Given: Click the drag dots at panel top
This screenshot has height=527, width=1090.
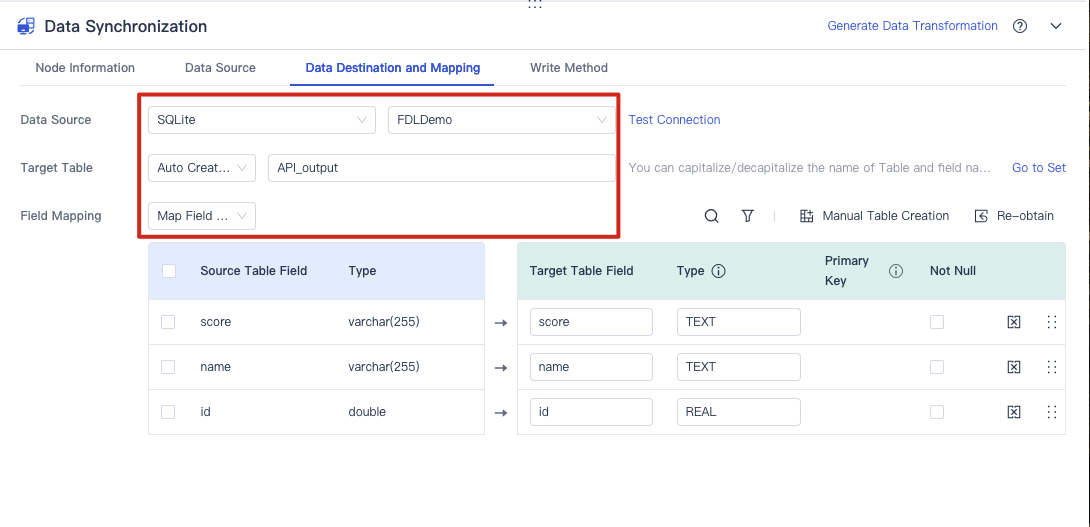Looking at the screenshot, I should click(x=535, y=4).
